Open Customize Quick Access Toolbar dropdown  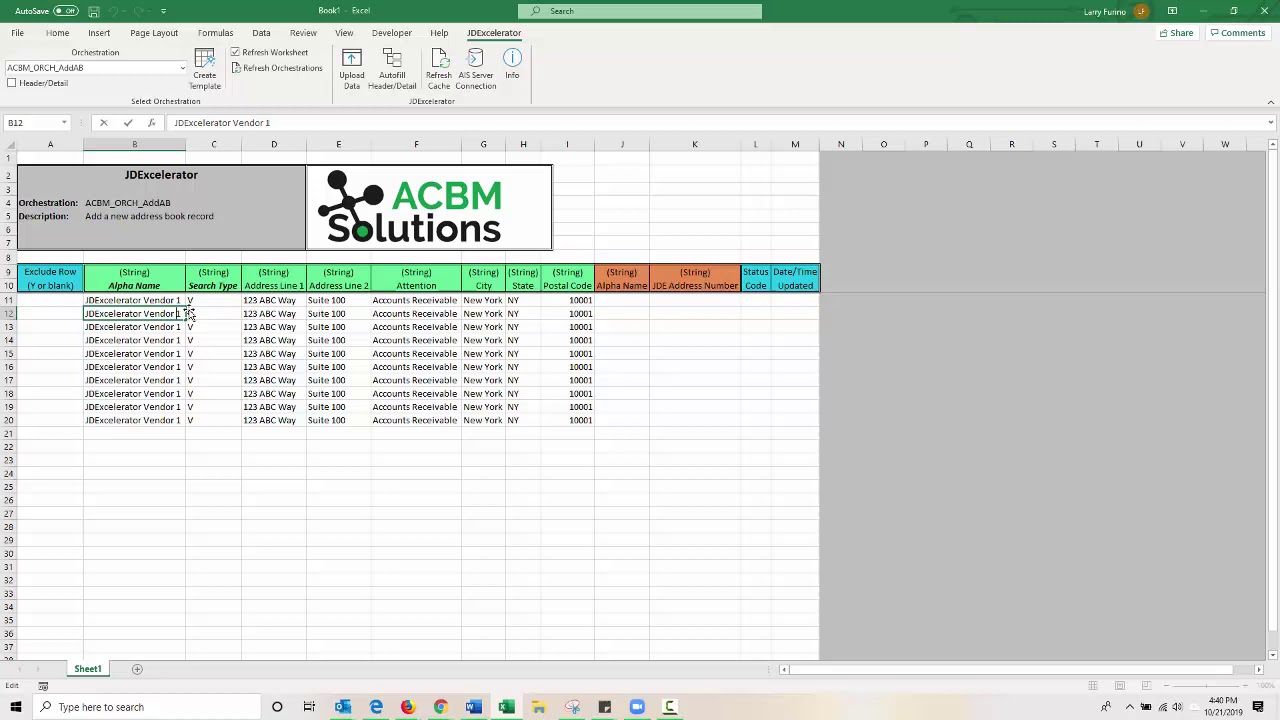(163, 11)
